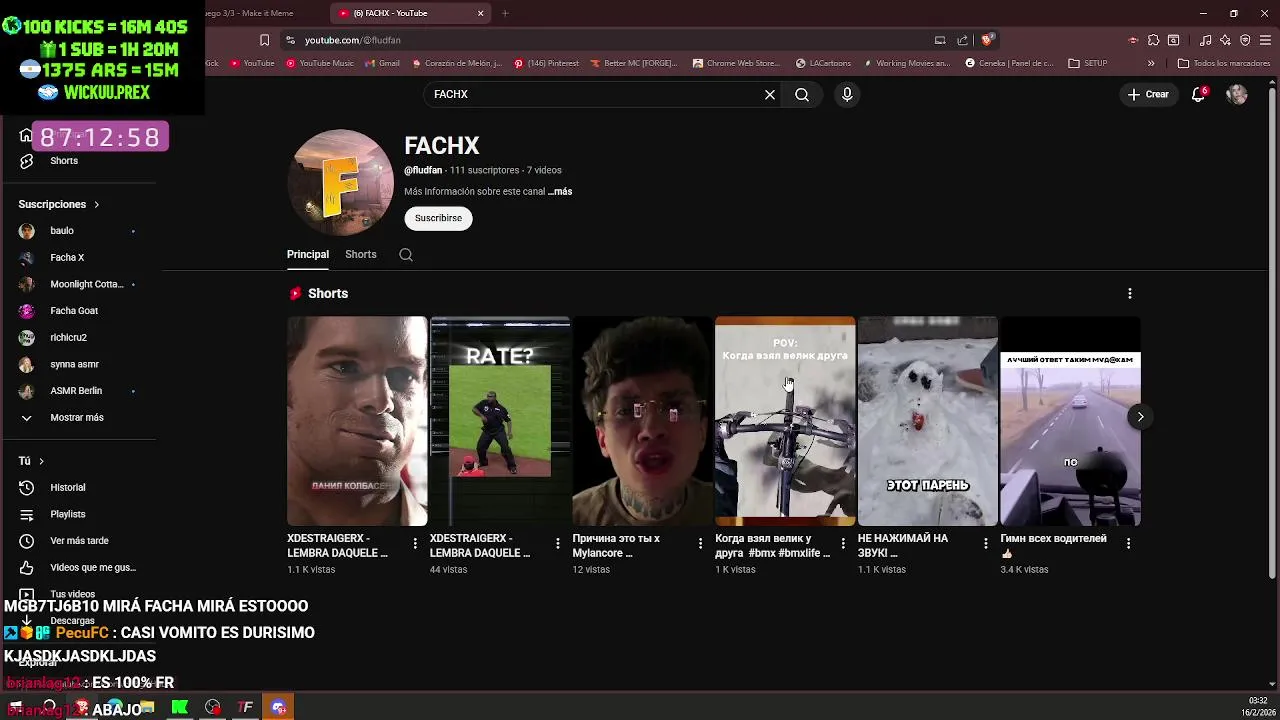Image resolution: width=1280 pixels, height=720 pixels.
Task: Open Gmail bookmark
Action: 382,63
